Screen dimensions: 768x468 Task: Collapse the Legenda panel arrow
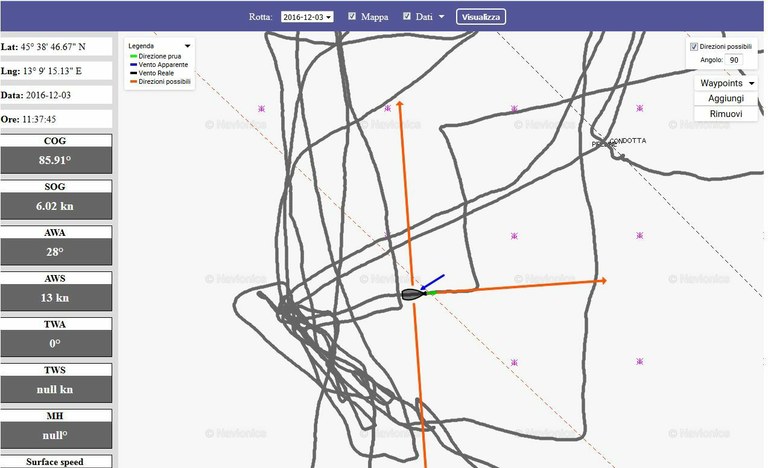pyautogui.click(x=188, y=46)
